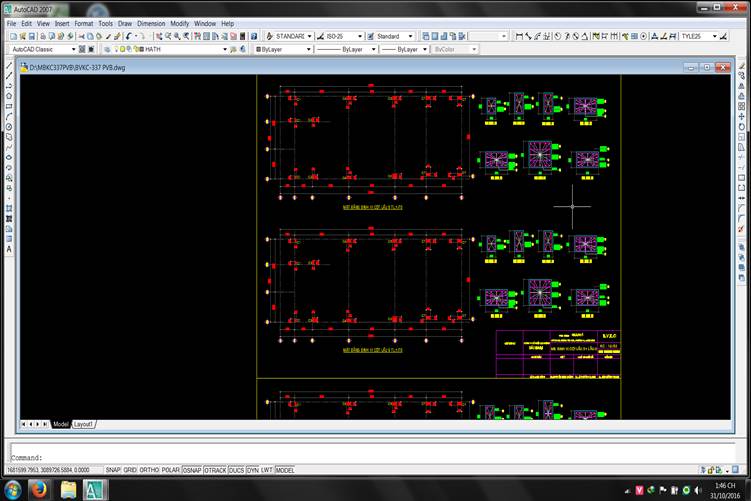This screenshot has height=501, width=751.
Task: Open the Dimension menu
Action: coord(151,23)
